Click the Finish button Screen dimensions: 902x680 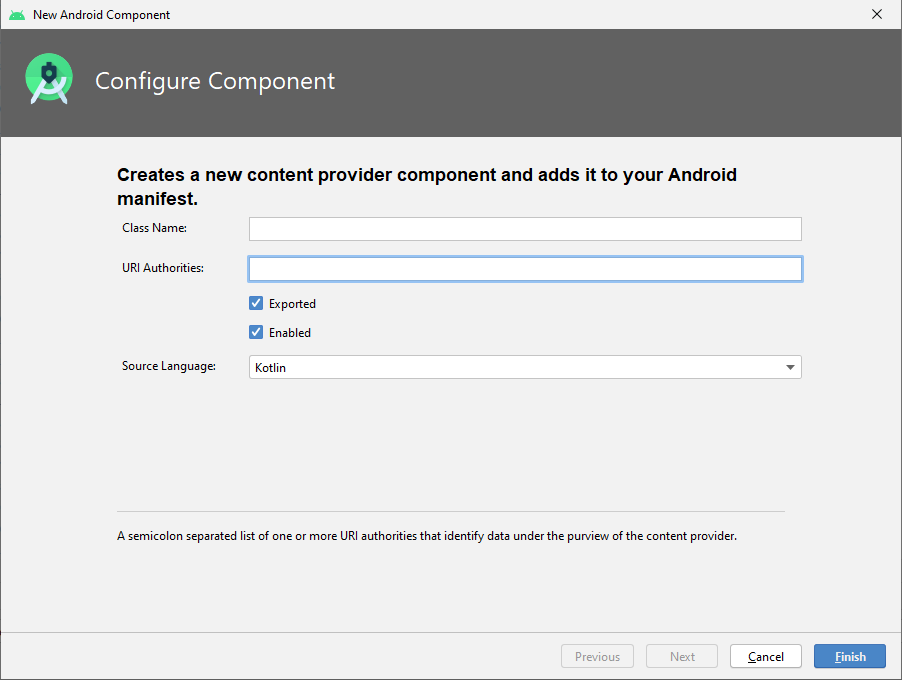(849, 656)
